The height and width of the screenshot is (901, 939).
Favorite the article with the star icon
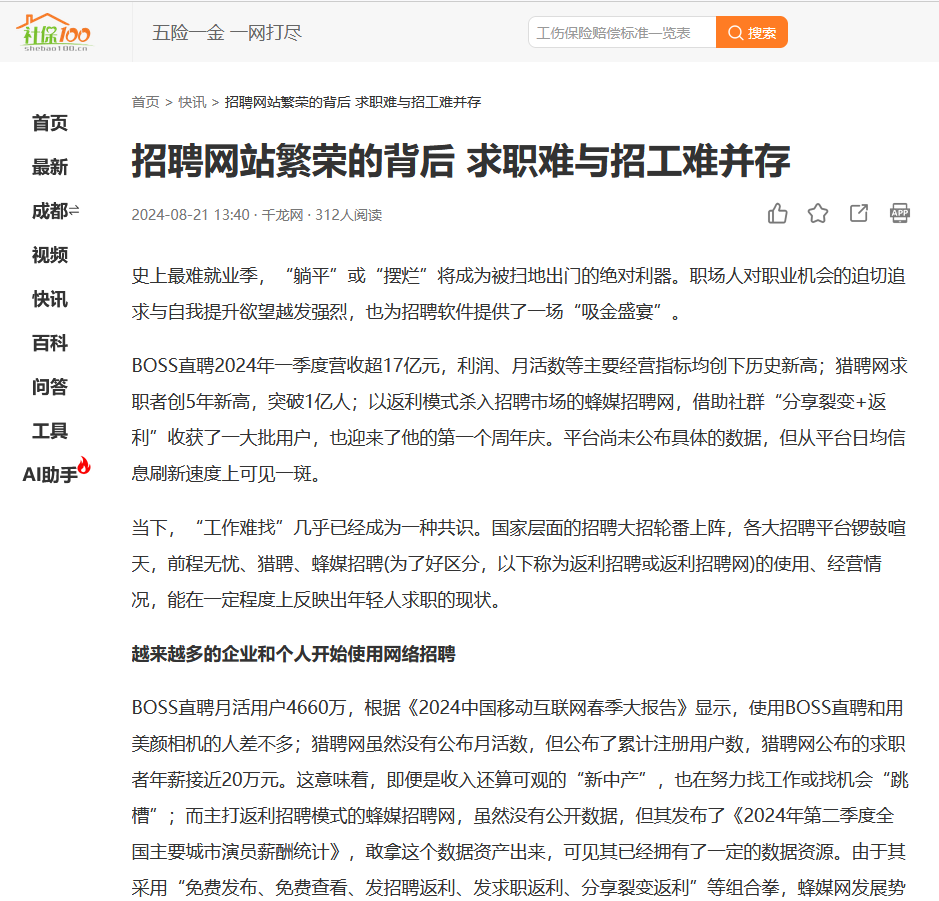coord(818,213)
